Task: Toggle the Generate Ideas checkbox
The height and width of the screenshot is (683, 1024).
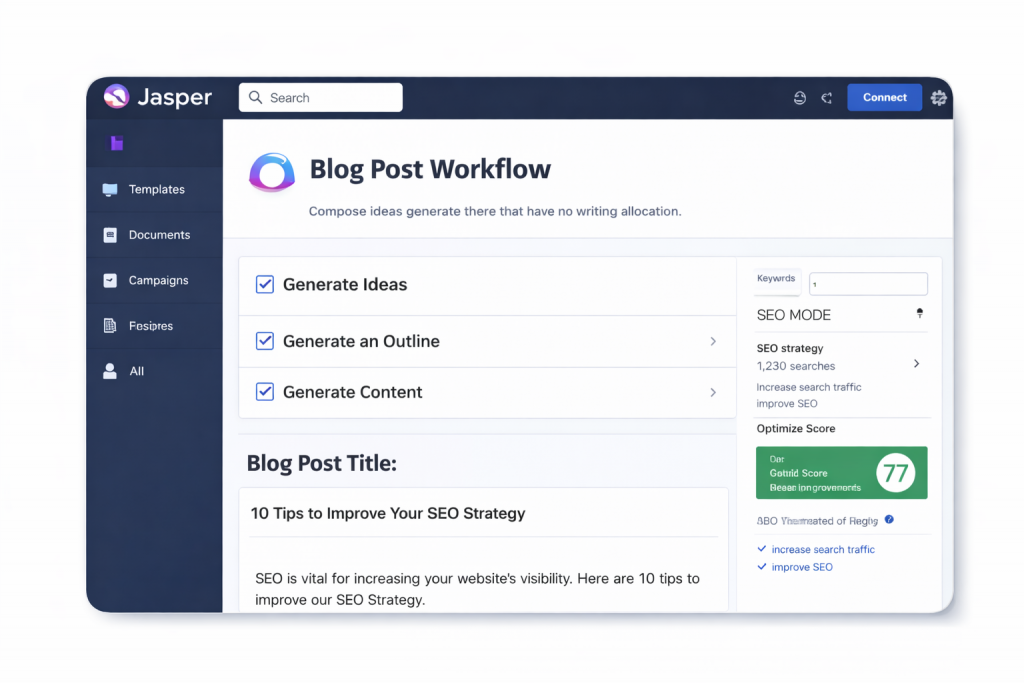Action: [265, 285]
